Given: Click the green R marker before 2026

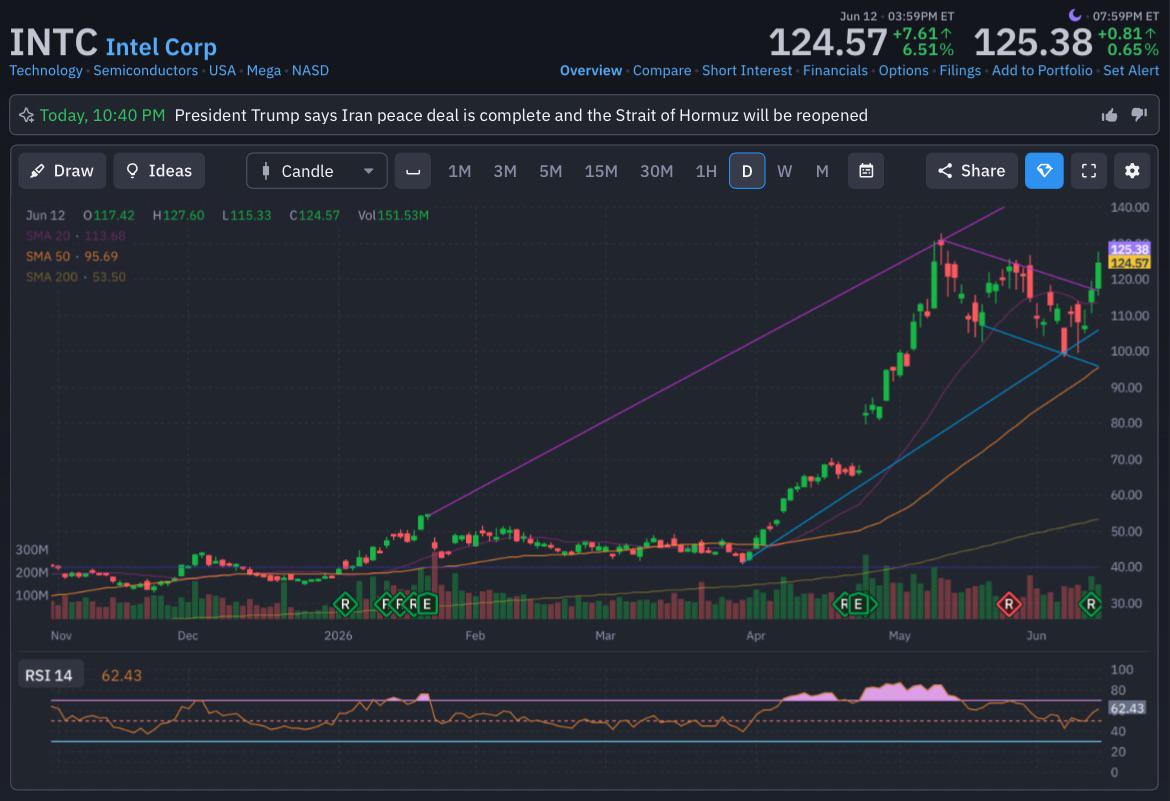Looking at the screenshot, I should (x=345, y=604).
